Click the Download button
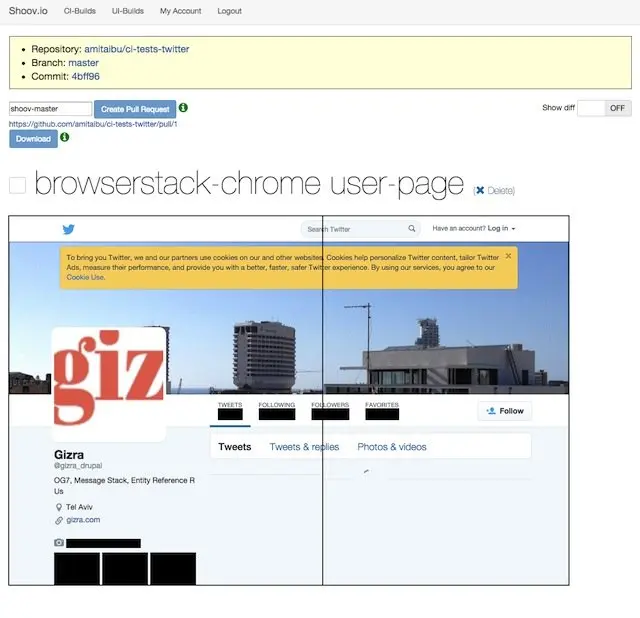This screenshot has height=618, width=640. (x=33, y=139)
